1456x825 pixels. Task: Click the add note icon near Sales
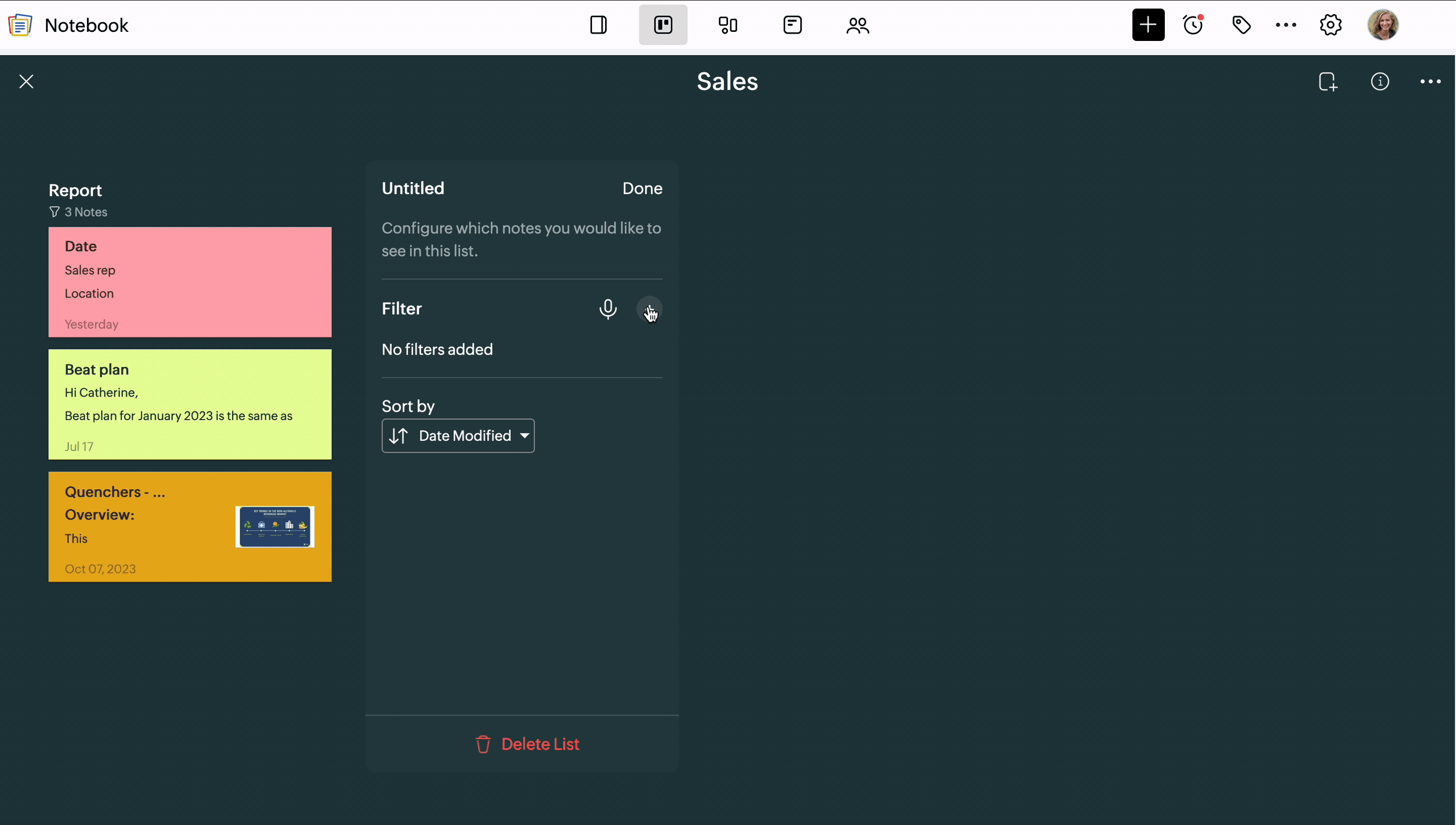[1328, 82]
